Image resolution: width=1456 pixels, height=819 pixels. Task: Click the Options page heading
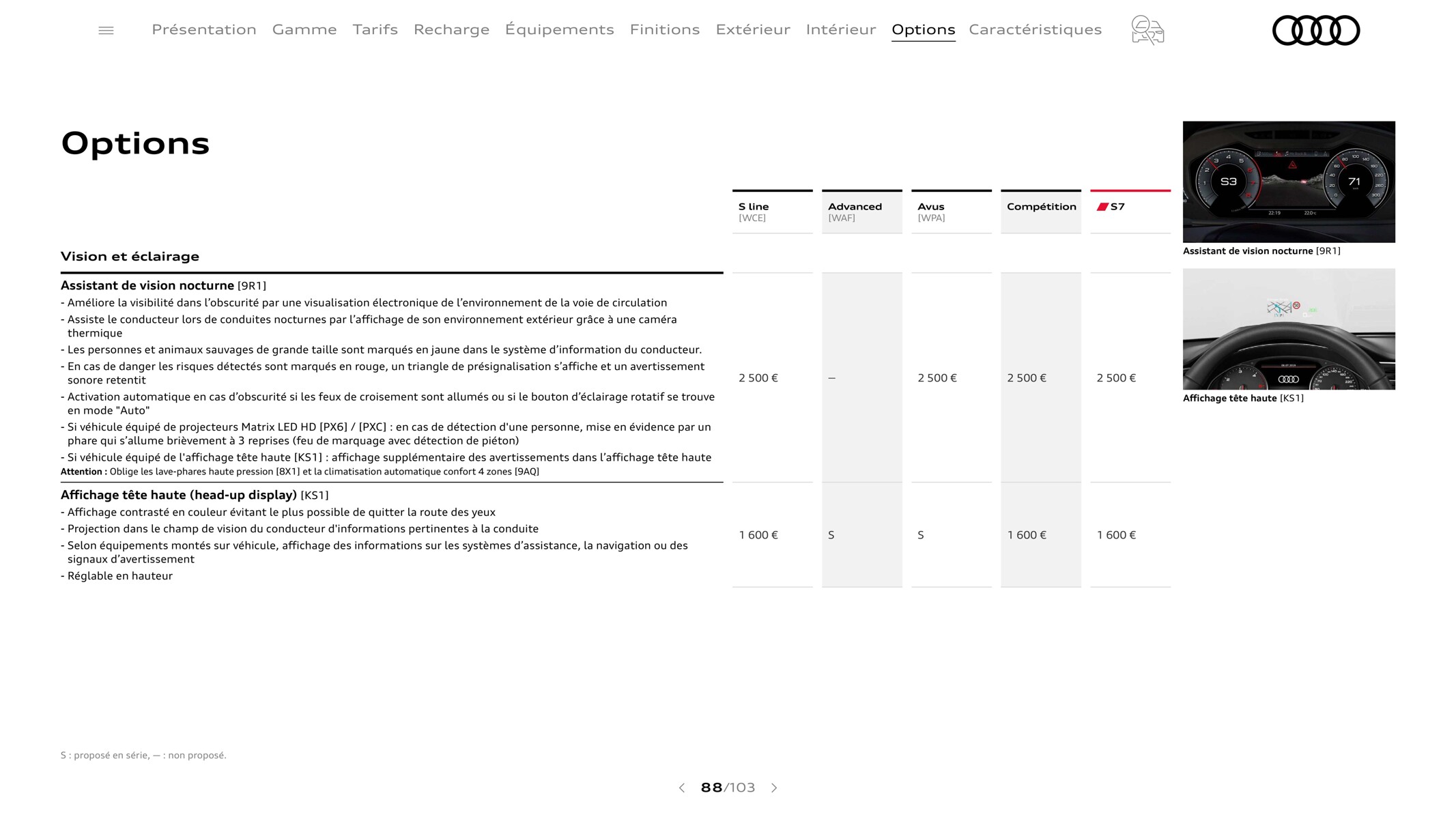point(135,143)
